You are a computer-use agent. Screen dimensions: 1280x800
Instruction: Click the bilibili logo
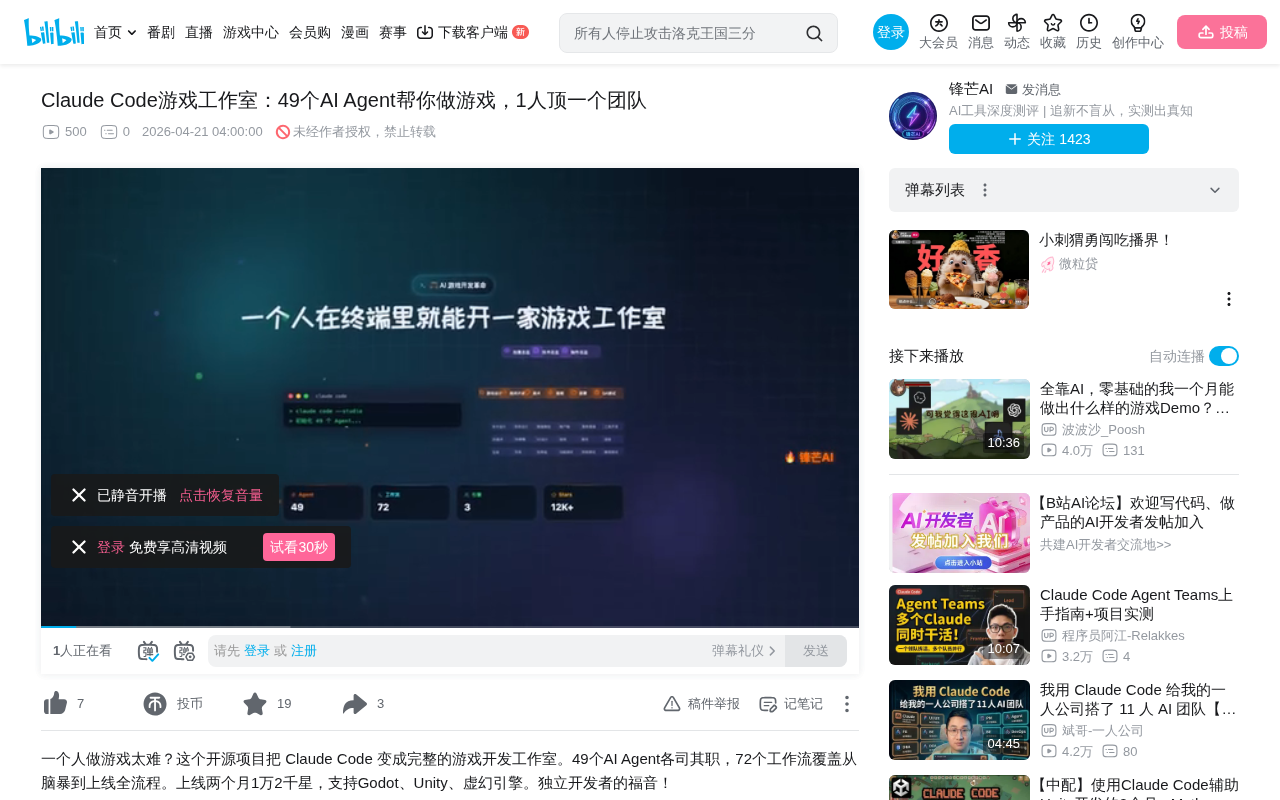tap(54, 32)
